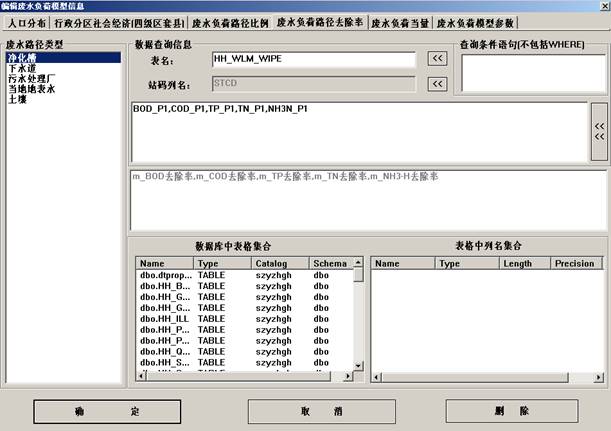Click the 表名 input containing HH_WLM_WIPE
The height and width of the screenshot is (431, 611).
click(x=313, y=60)
